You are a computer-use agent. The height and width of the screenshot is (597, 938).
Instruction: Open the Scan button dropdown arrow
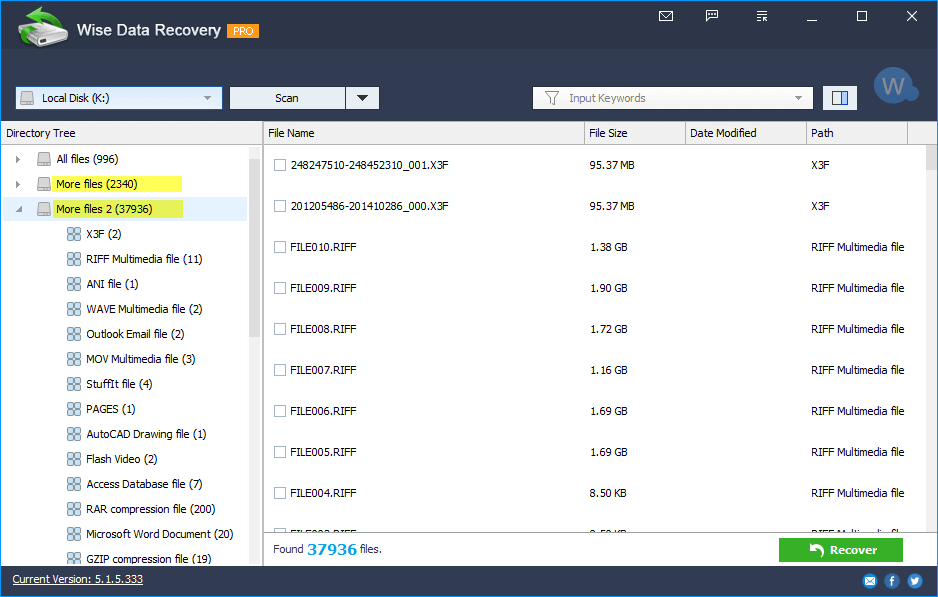362,98
